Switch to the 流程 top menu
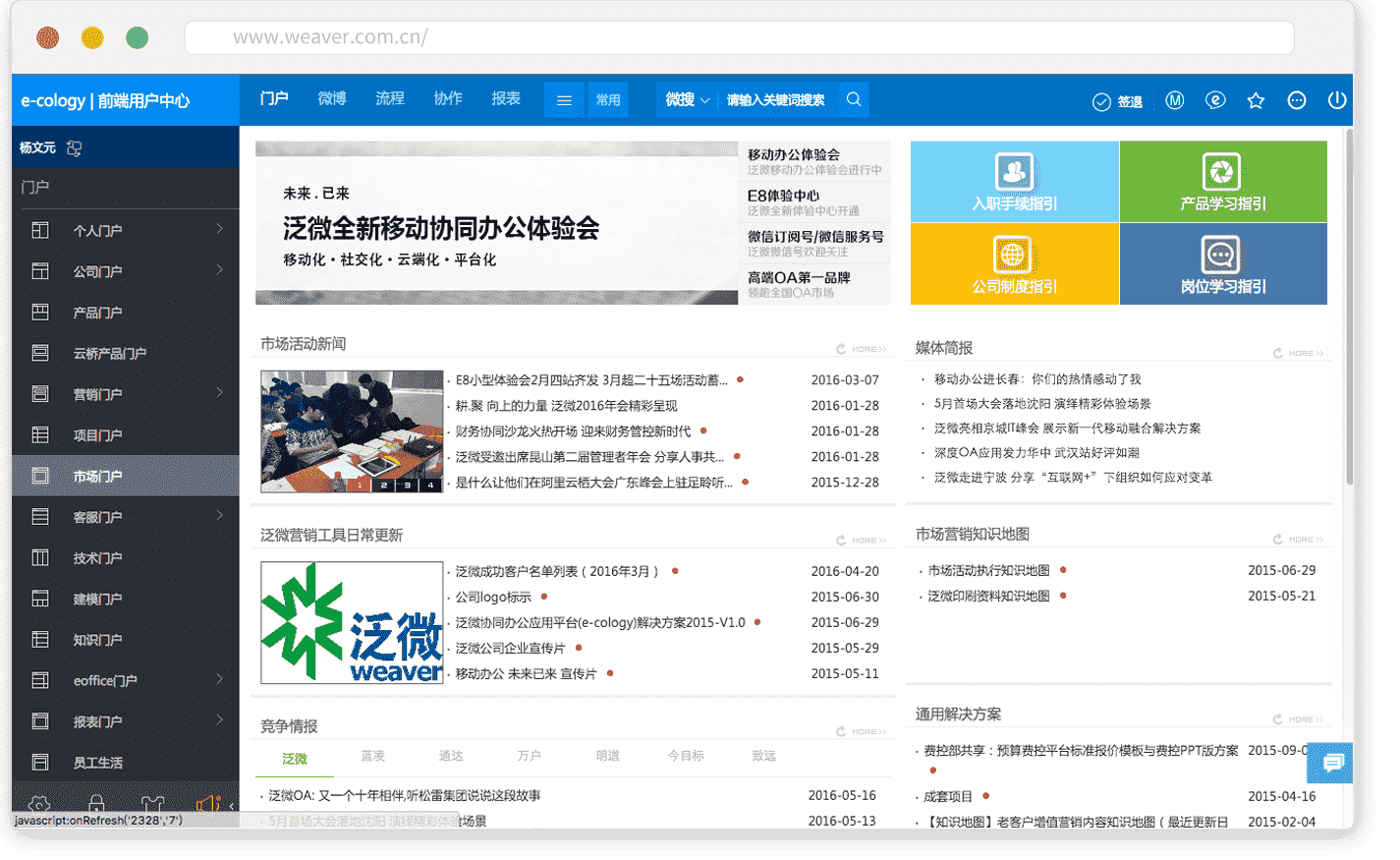 [x=390, y=98]
